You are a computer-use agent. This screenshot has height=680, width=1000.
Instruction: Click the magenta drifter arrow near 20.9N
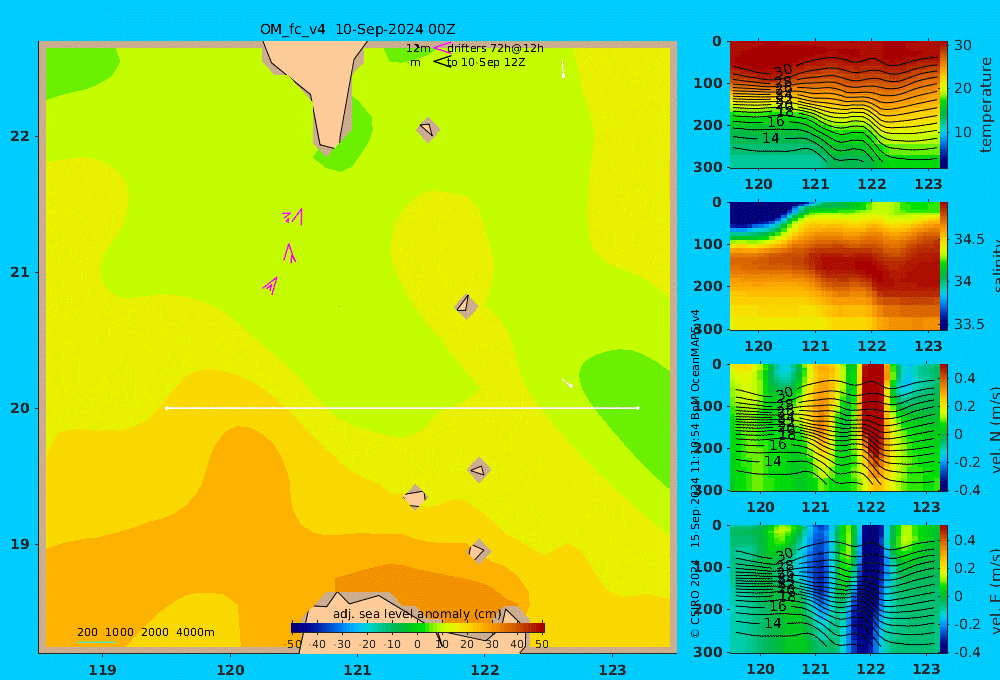tap(271, 285)
